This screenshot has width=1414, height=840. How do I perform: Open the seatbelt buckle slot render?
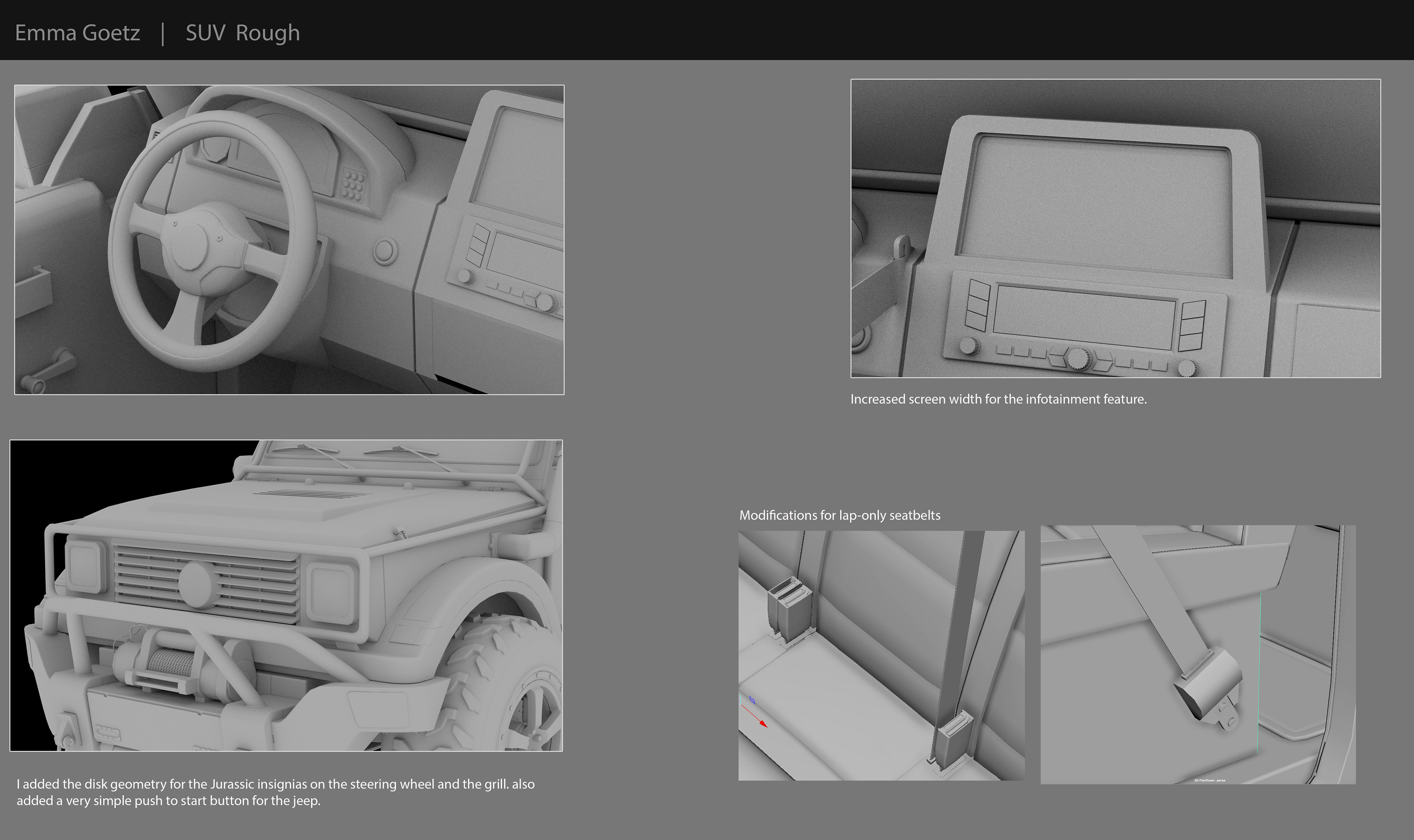pyautogui.click(x=881, y=656)
